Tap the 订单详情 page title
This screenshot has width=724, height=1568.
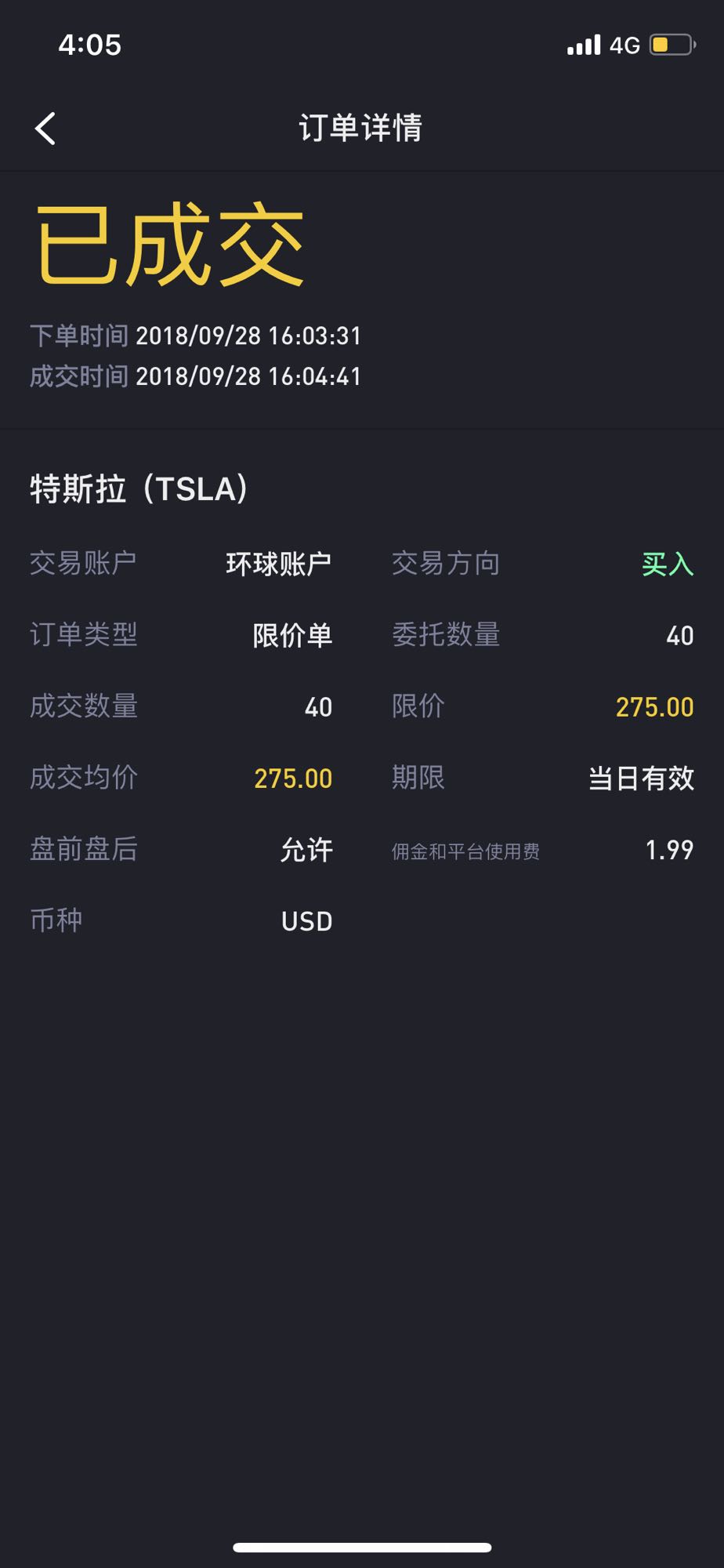point(361,128)
